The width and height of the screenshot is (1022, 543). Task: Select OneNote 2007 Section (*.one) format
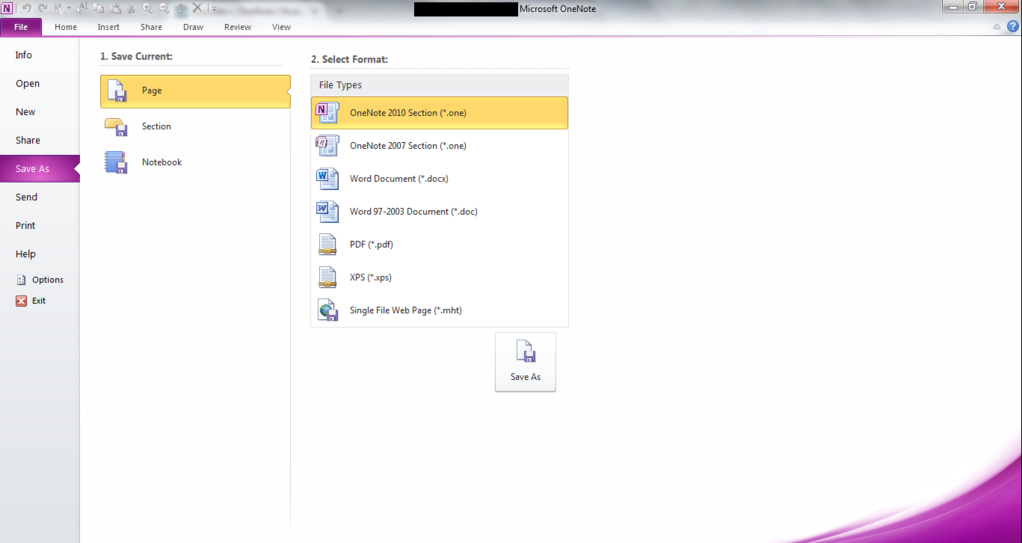coord(439,146)
